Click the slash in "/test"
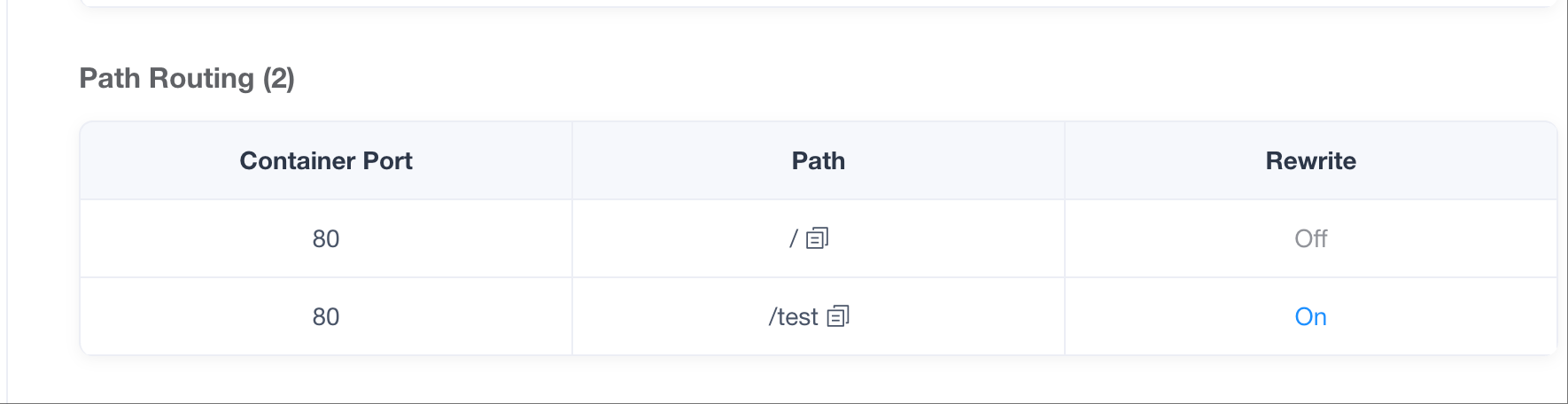The width and height of the screenshot is (1568, 404). pos(772,316)
